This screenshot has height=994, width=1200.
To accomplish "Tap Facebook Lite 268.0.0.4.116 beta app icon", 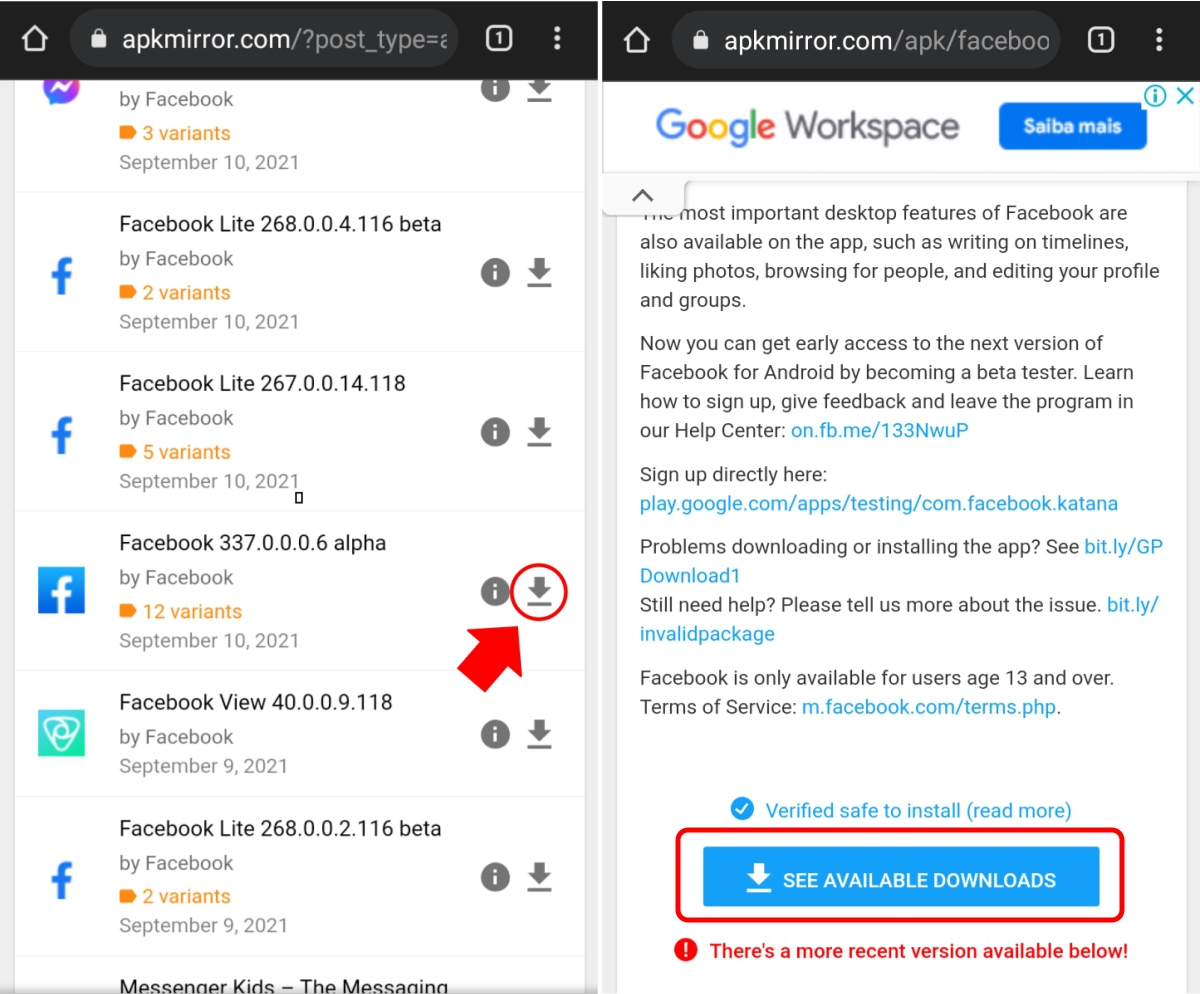I will tap(61, 274).
